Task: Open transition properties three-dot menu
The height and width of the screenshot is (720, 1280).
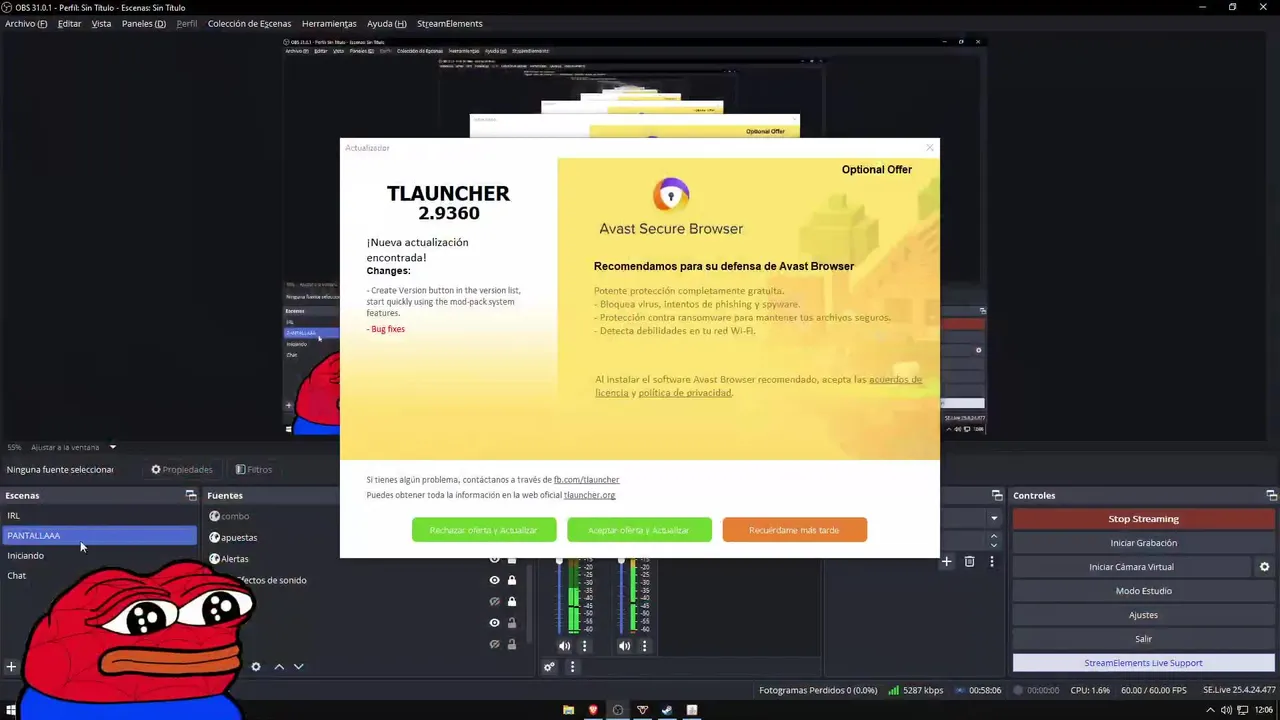Action: point(991,562)
